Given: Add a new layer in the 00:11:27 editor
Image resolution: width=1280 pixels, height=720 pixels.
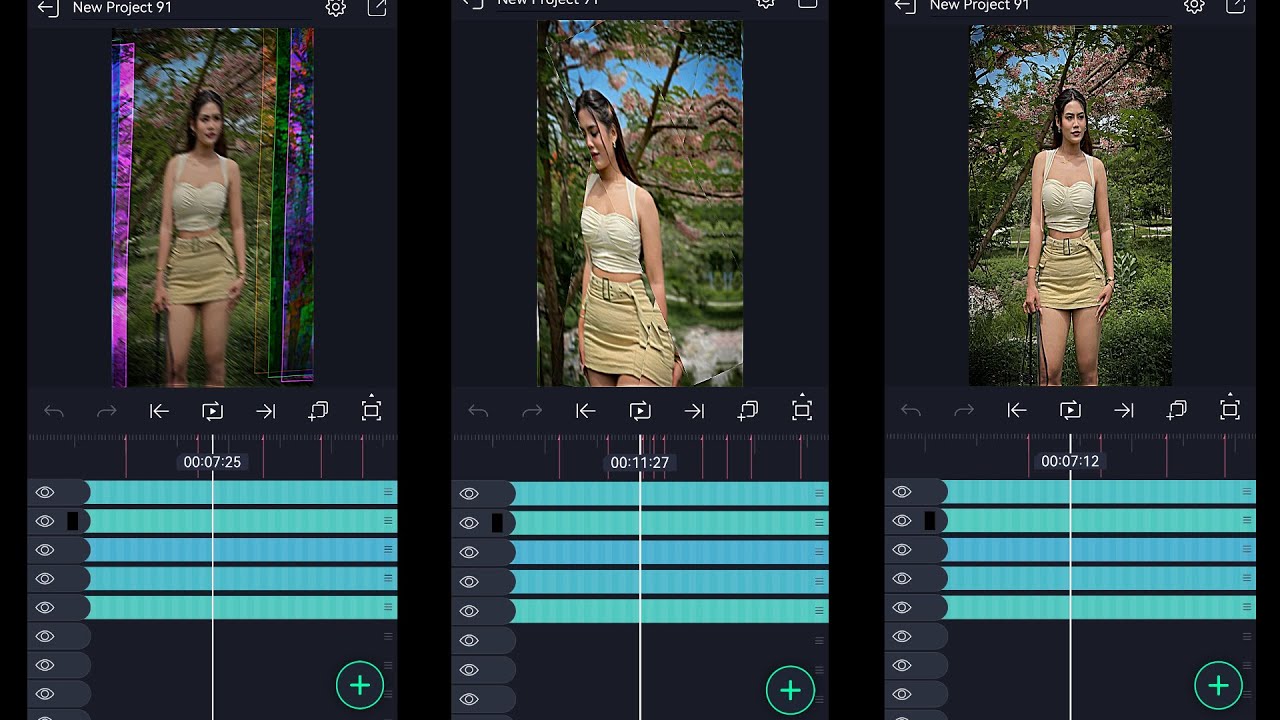Looking at the screenshot, I should click(790, 690).
